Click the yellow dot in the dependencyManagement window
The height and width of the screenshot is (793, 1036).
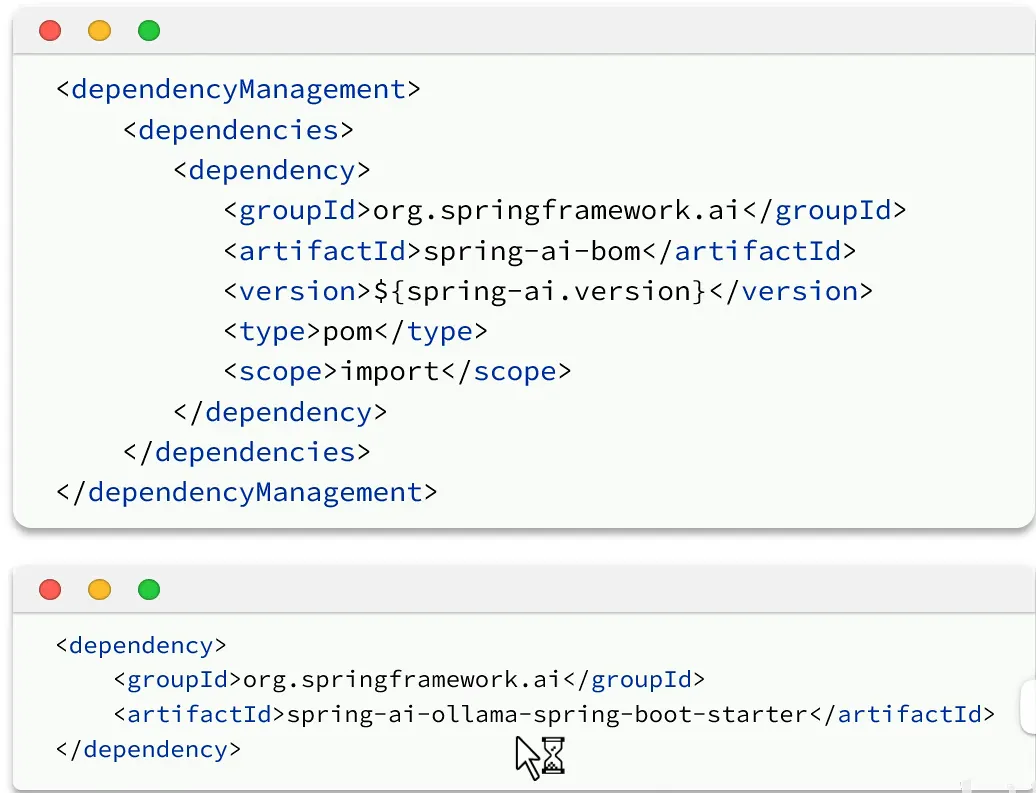(99, 31)
